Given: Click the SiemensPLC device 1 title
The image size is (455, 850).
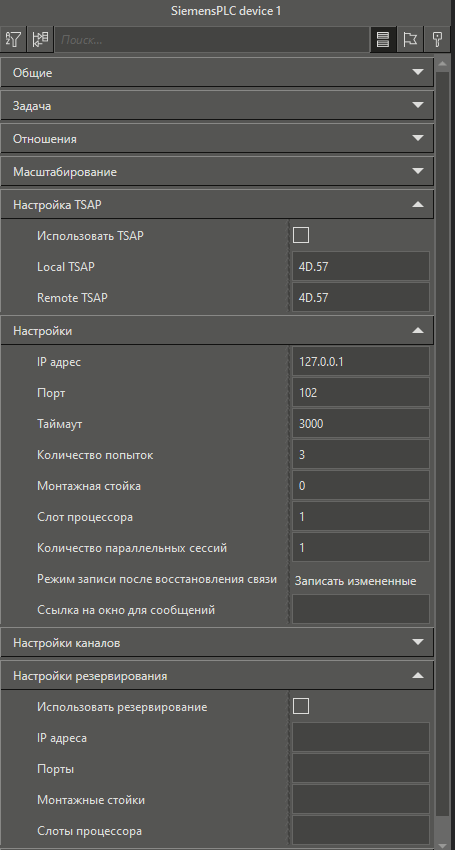Looking at the screenshot, I should (x=227, y=10).
